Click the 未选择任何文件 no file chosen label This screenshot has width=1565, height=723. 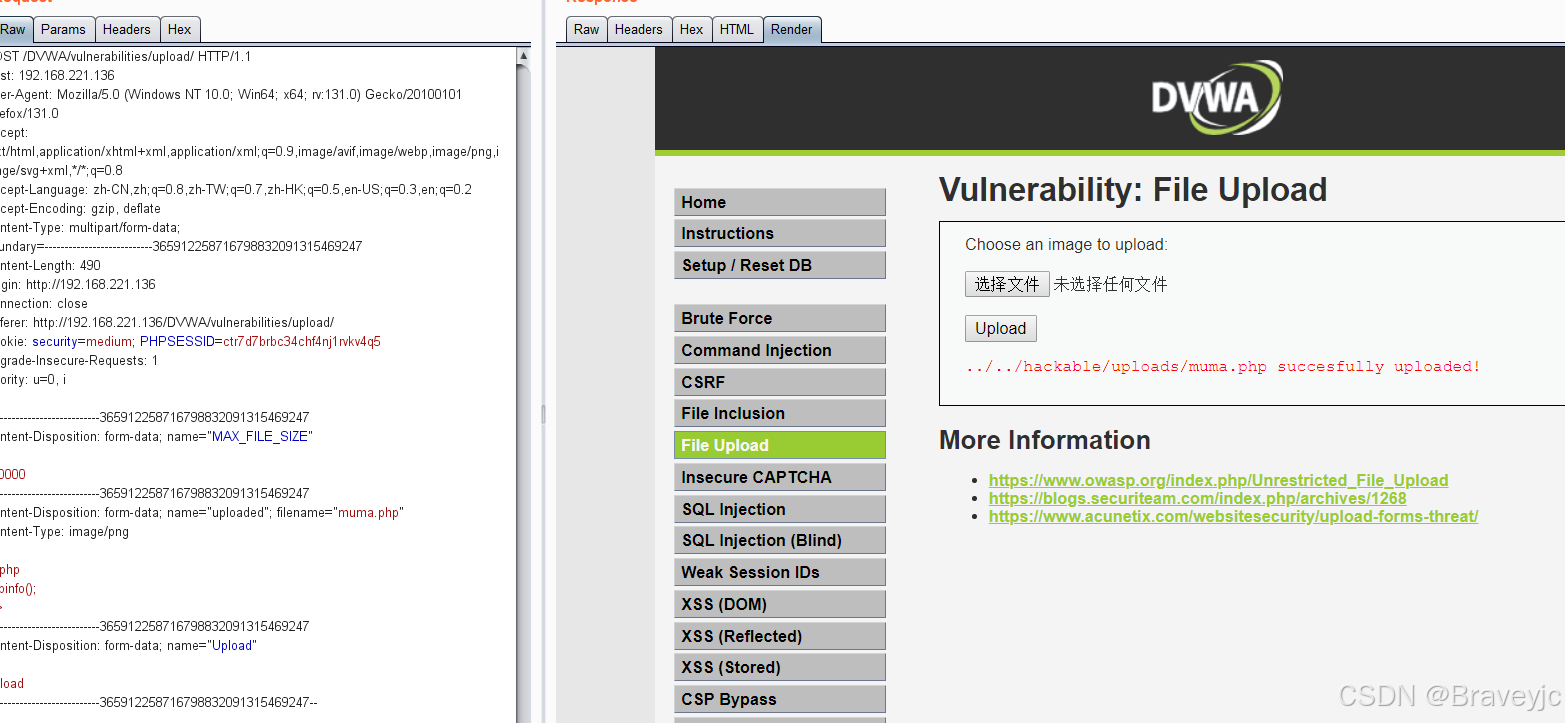tap(1110, 284)
